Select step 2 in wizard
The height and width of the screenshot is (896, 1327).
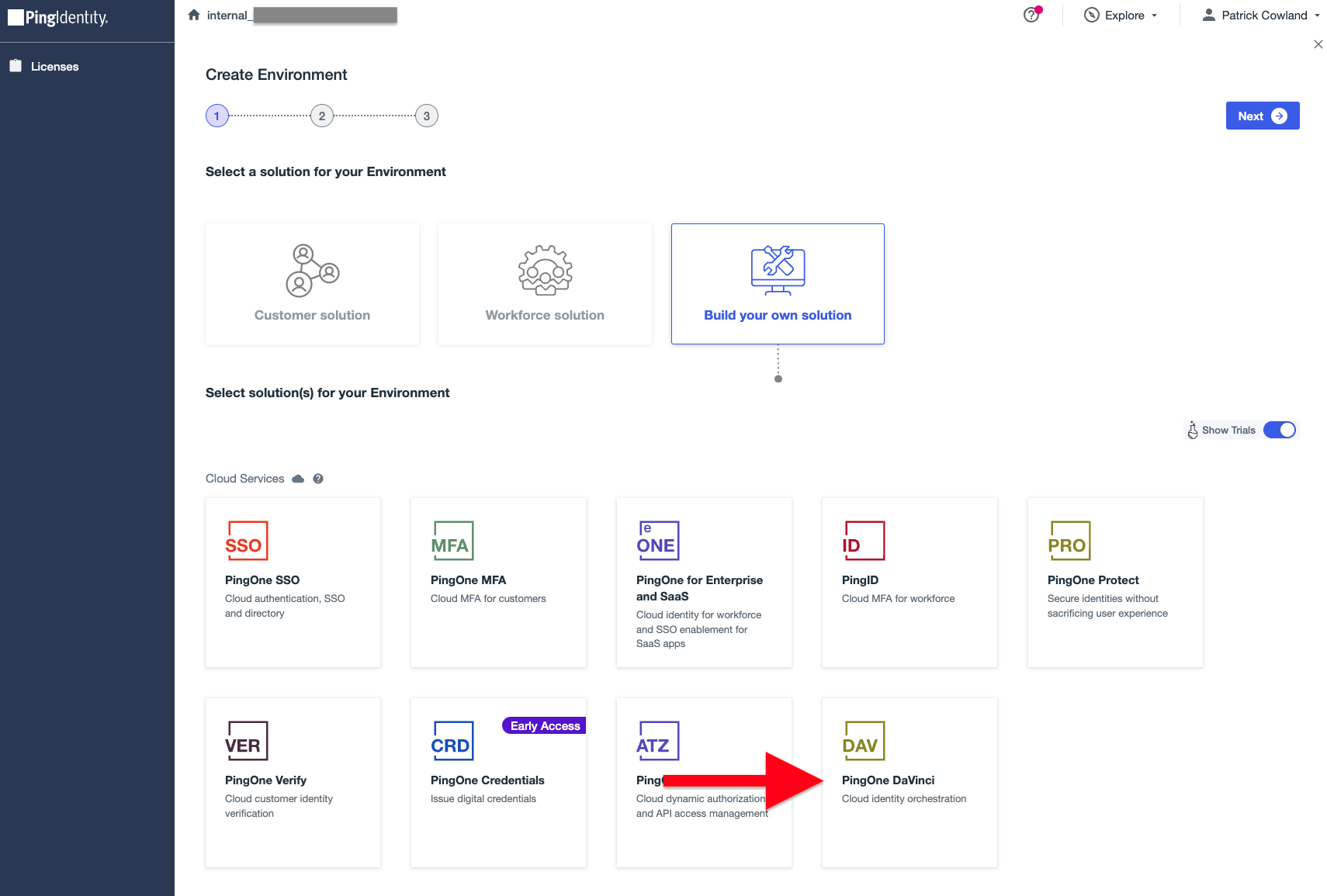[322, 116]
